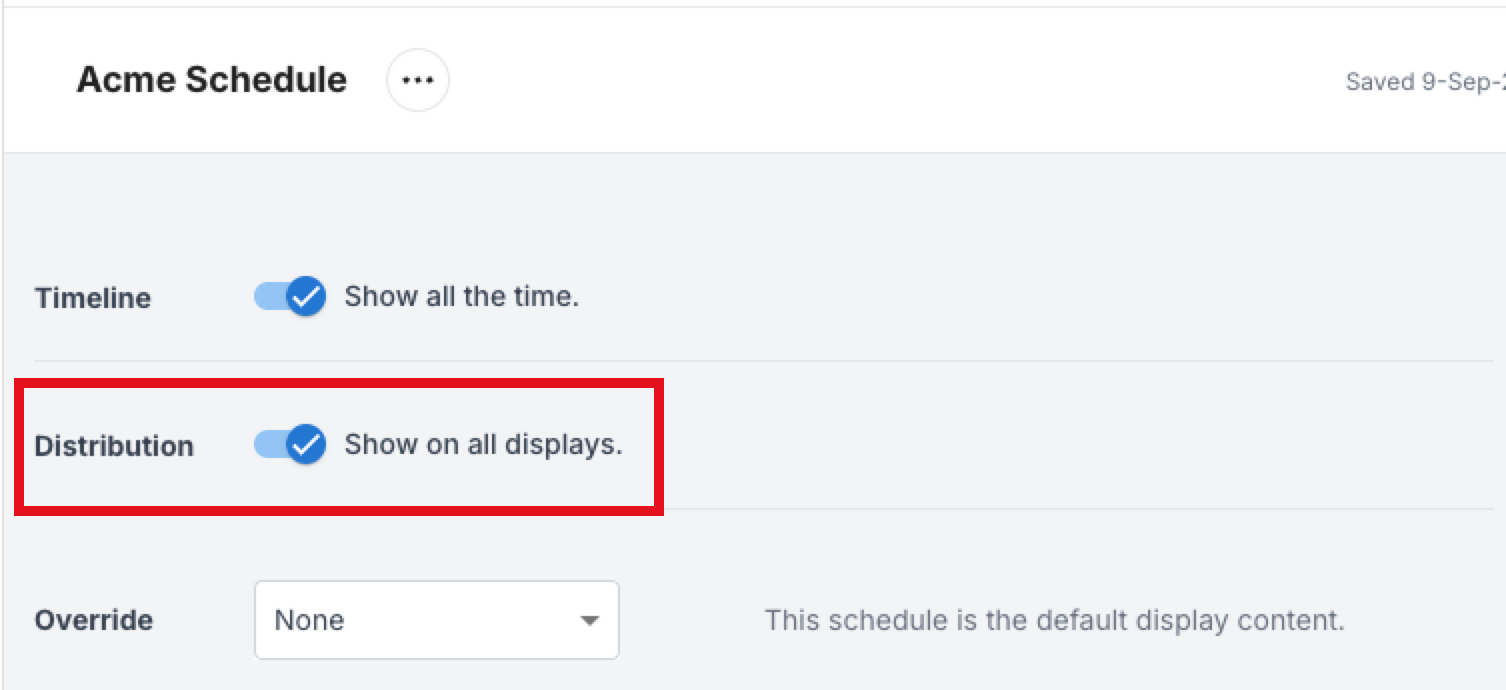The image size is (1506, 690).
Task: Select the "None" value in the Override box
Action: tap(310, 621)
